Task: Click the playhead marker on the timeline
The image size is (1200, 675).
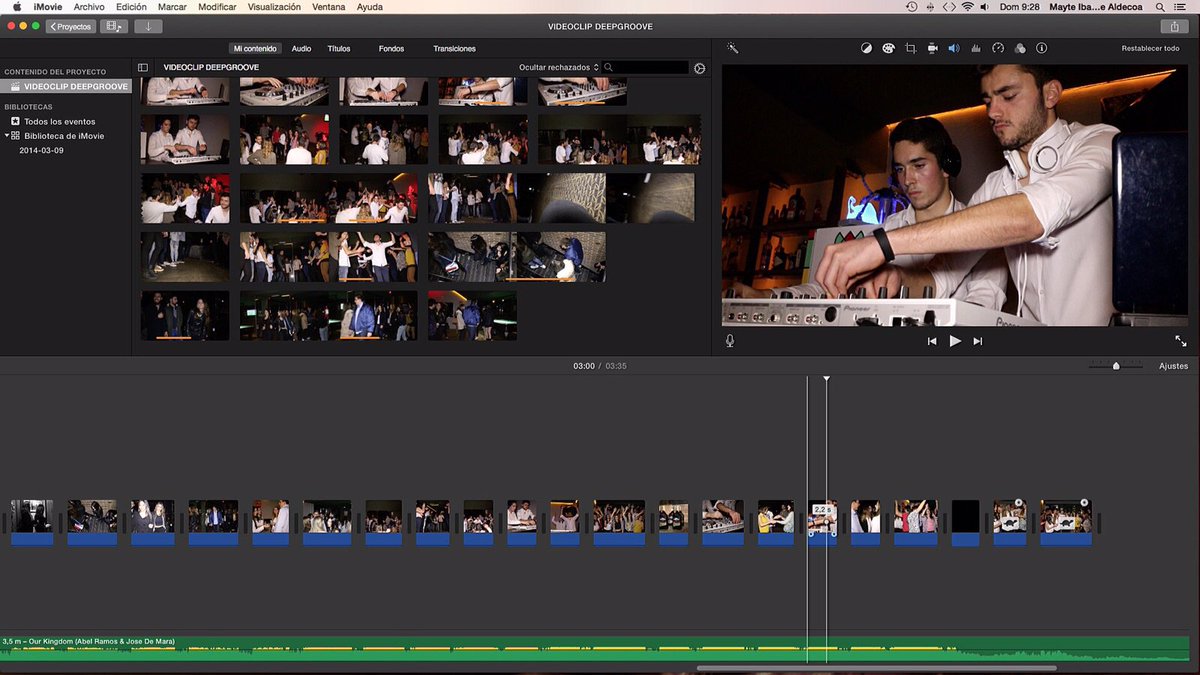Action: click(826, 379)
